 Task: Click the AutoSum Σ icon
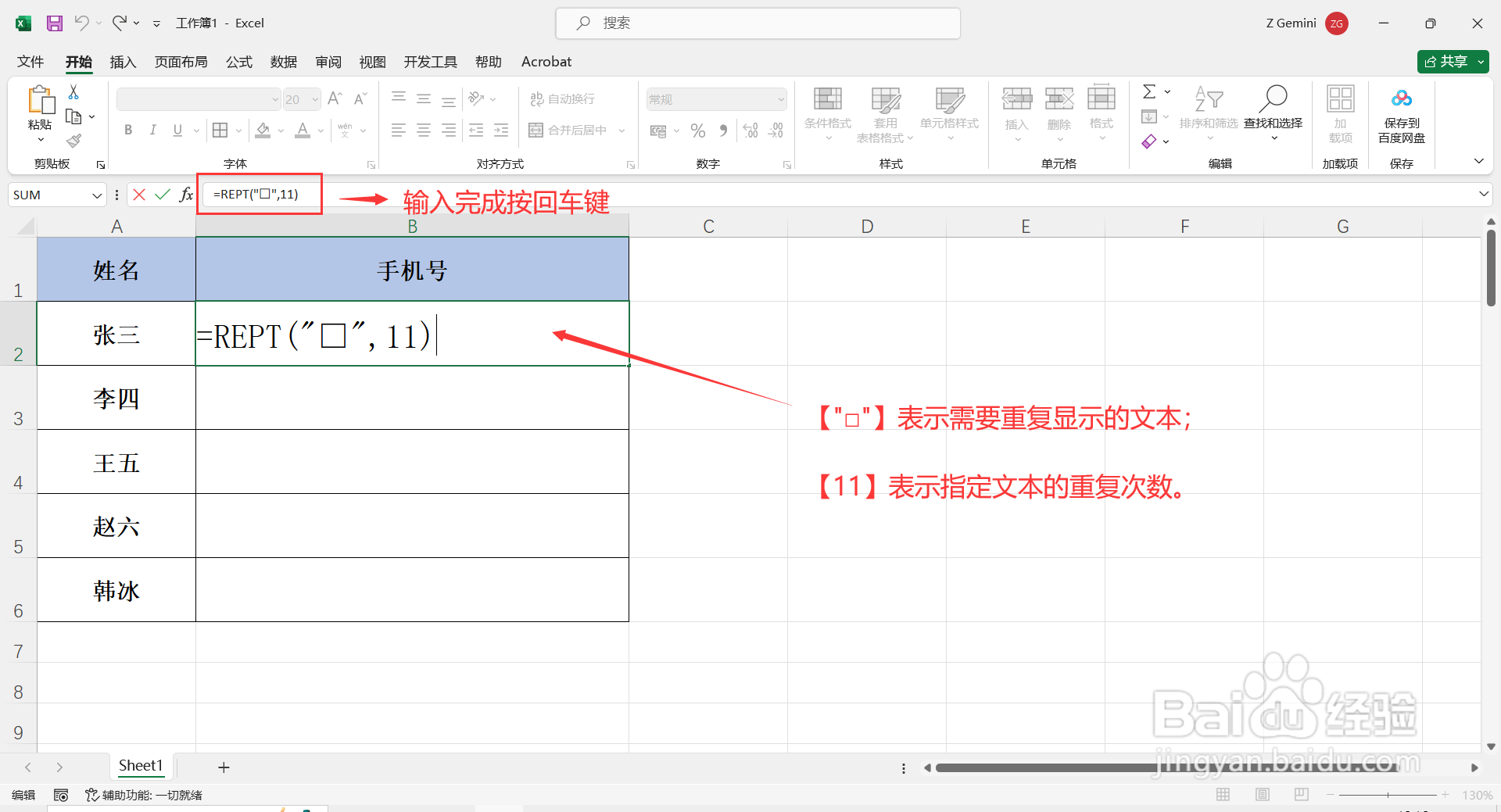(1149, 91)
